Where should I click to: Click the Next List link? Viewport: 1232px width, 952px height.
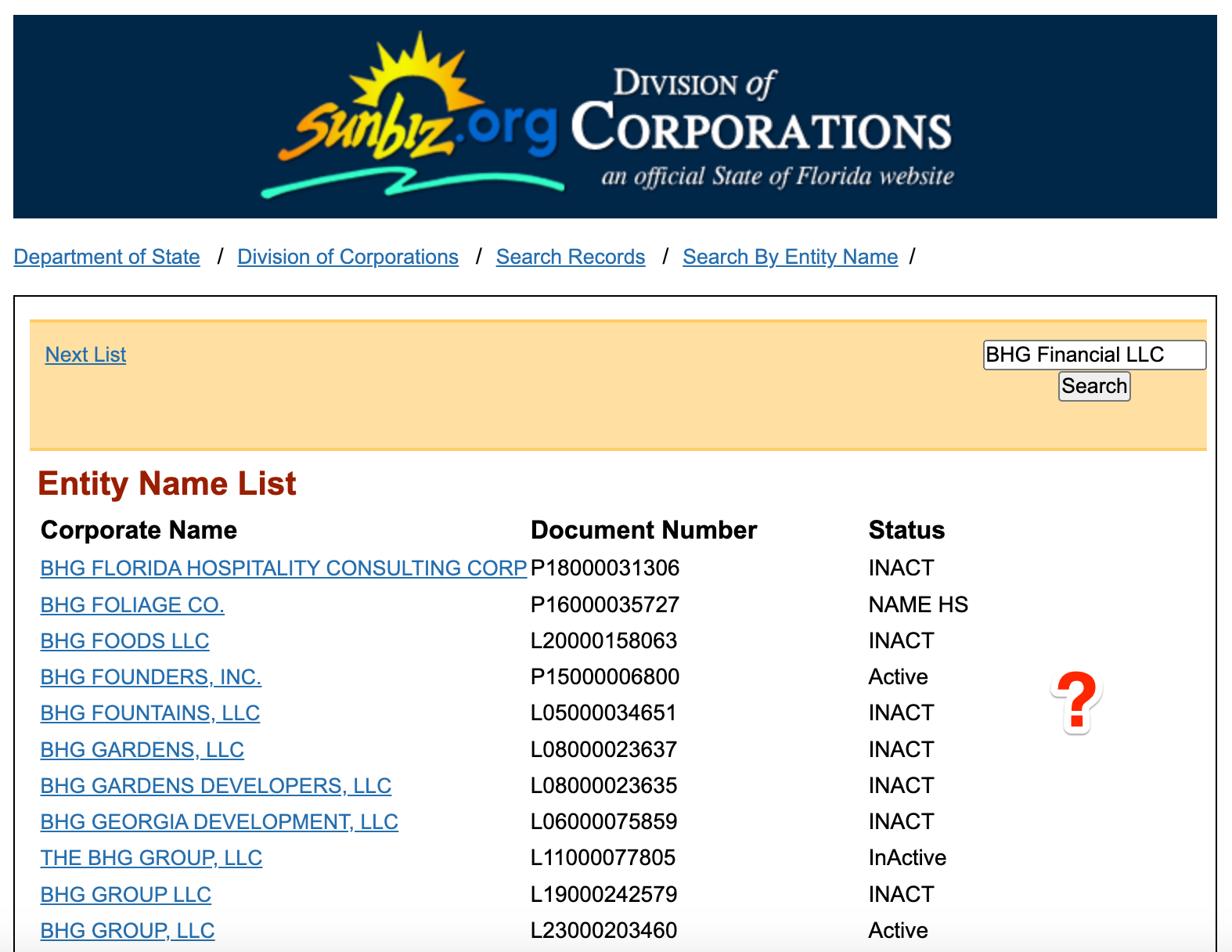(85, 355)
